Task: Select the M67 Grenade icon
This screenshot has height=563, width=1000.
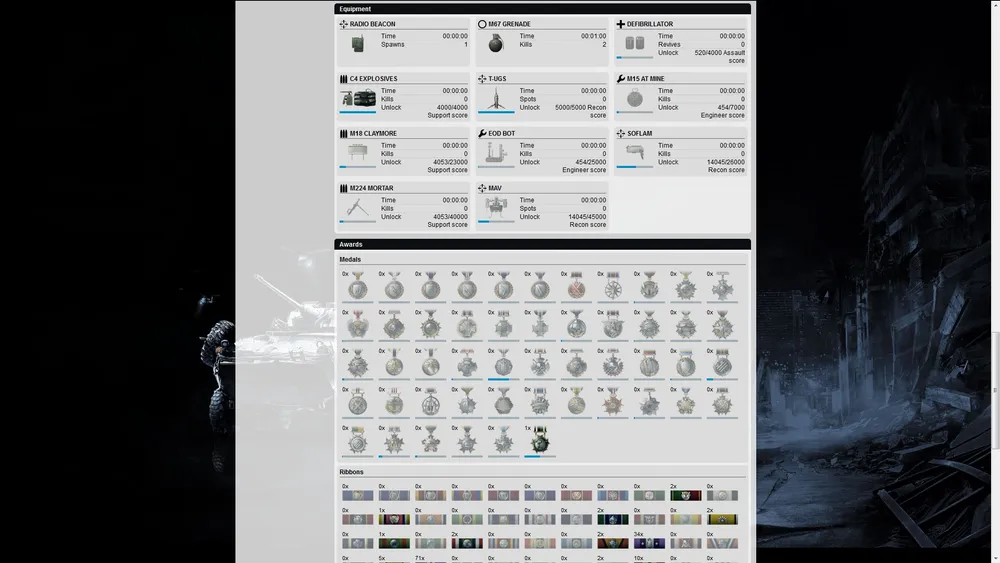Action: tap(494, 44)
